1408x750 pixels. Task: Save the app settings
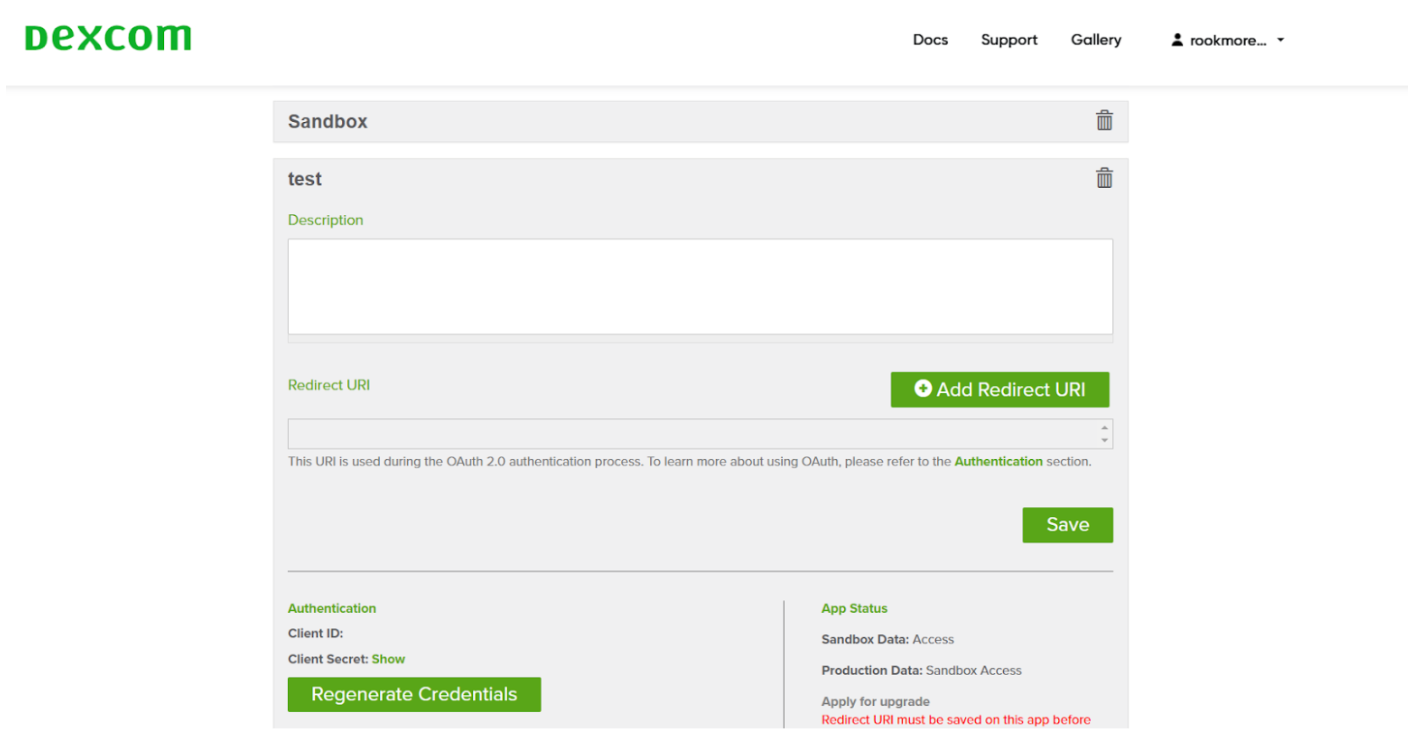coord(1067,525)
